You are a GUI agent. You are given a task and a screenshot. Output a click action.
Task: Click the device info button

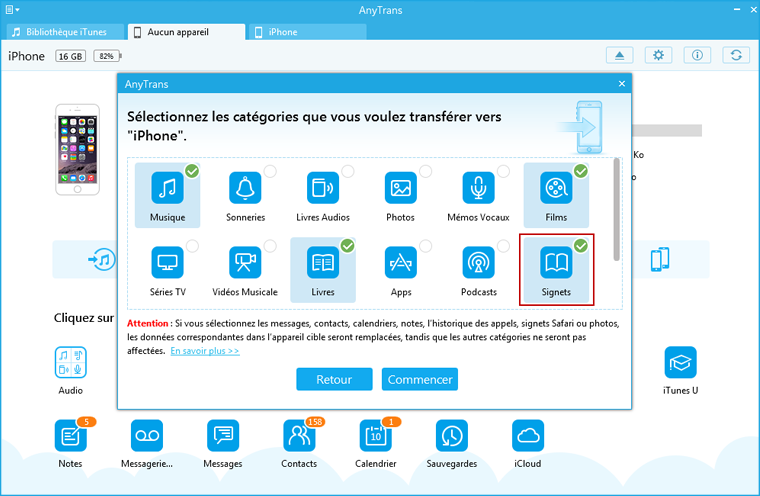(x=697, y=55)
